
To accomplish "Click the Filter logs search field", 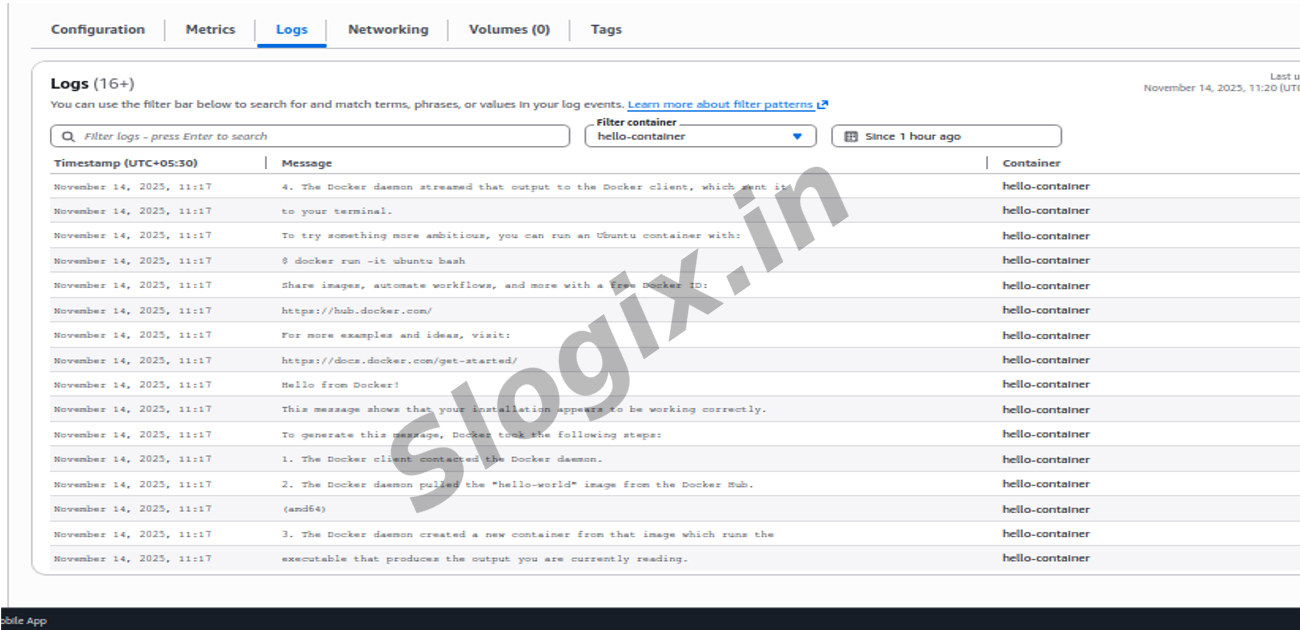I will [320, 137].
